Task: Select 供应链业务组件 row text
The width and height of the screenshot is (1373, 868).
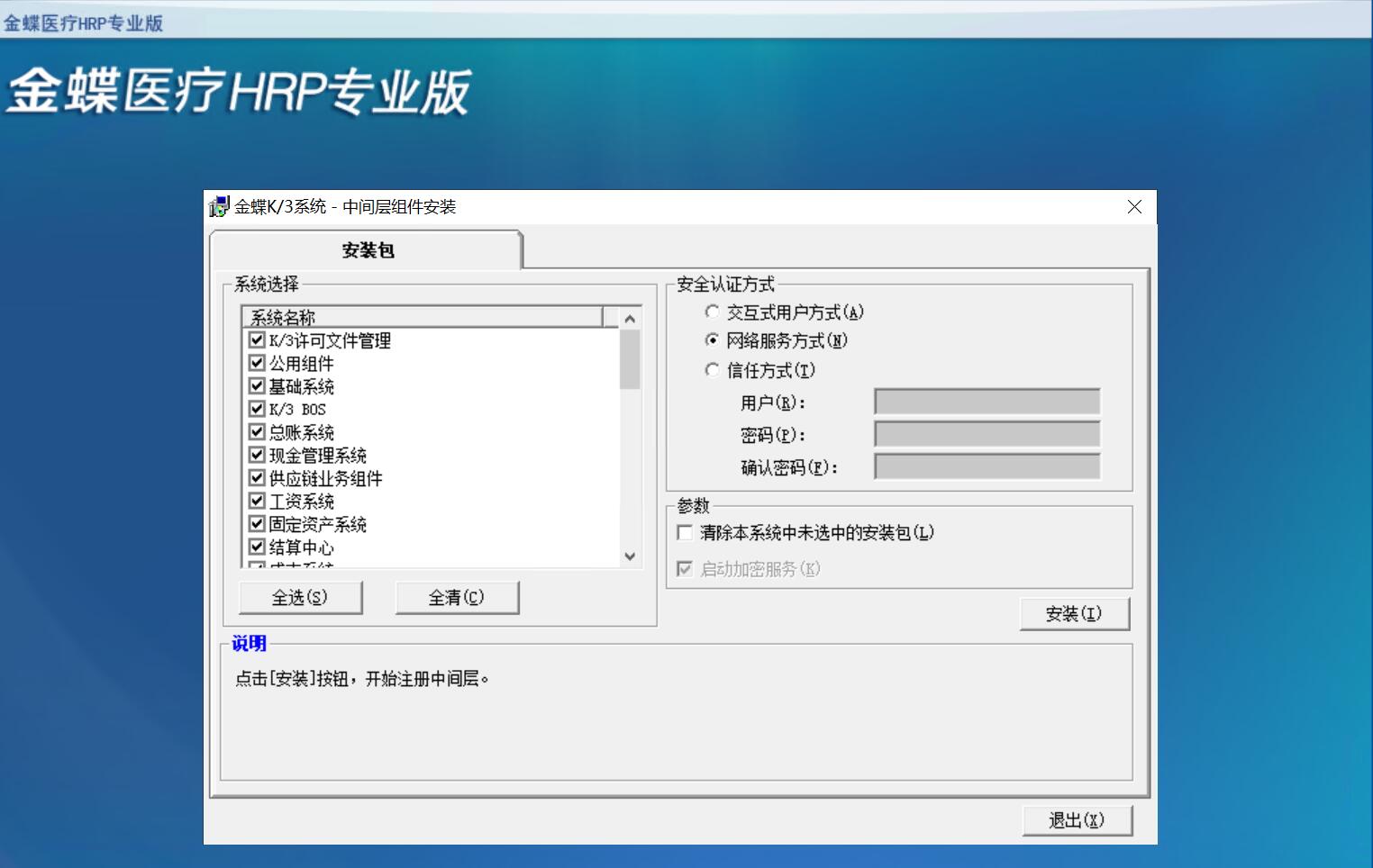Action: click(326, 478)
